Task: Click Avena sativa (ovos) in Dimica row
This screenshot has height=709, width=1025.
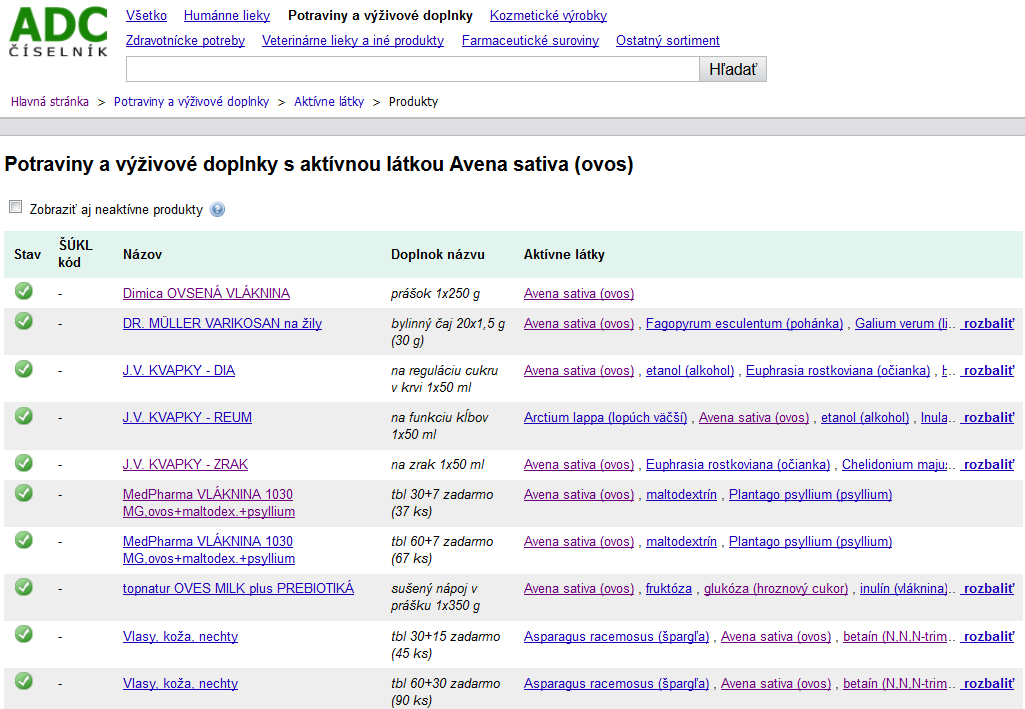Action: pos(579,293)
